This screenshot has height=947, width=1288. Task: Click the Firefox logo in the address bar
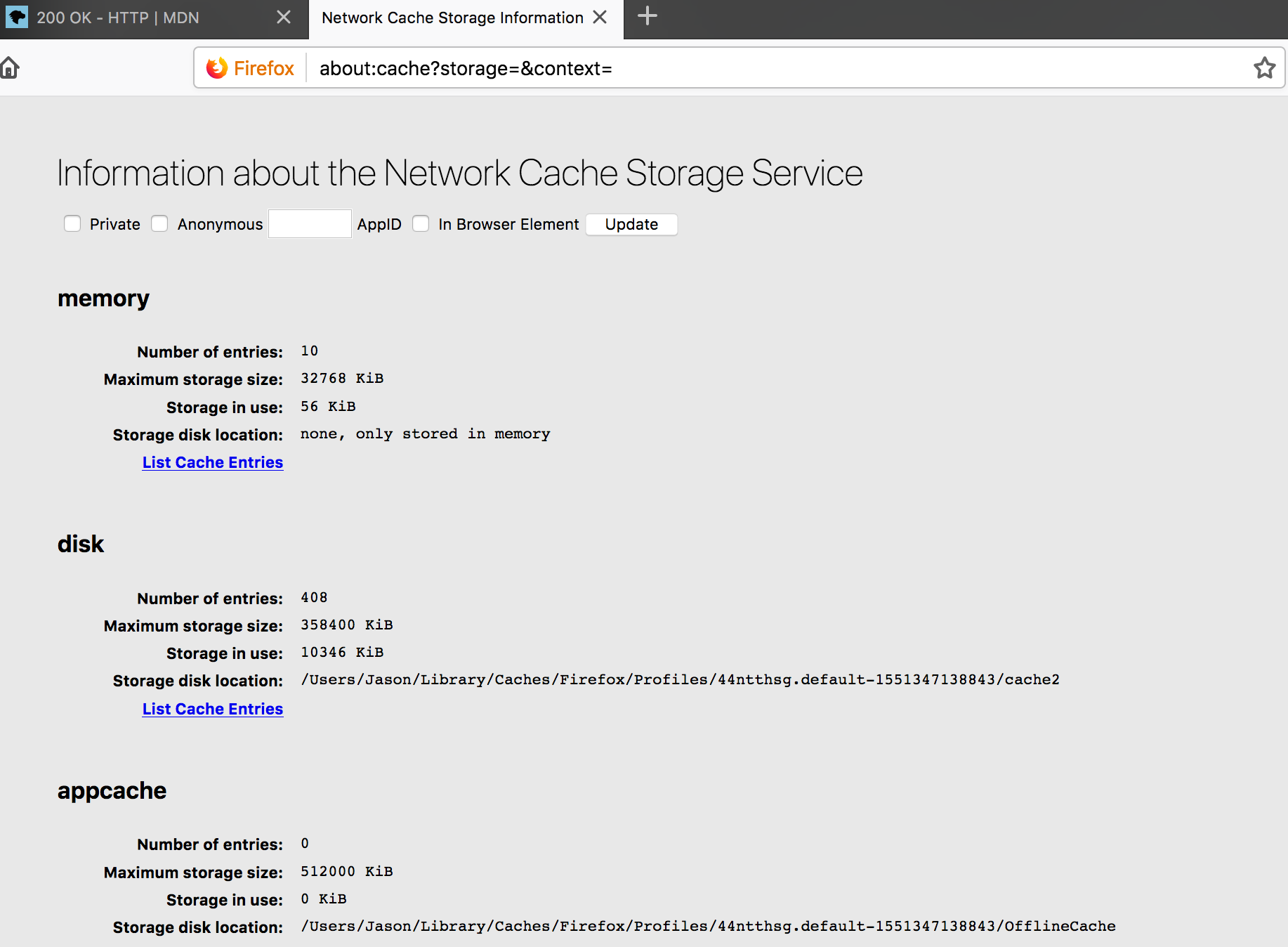pos(217,68)
